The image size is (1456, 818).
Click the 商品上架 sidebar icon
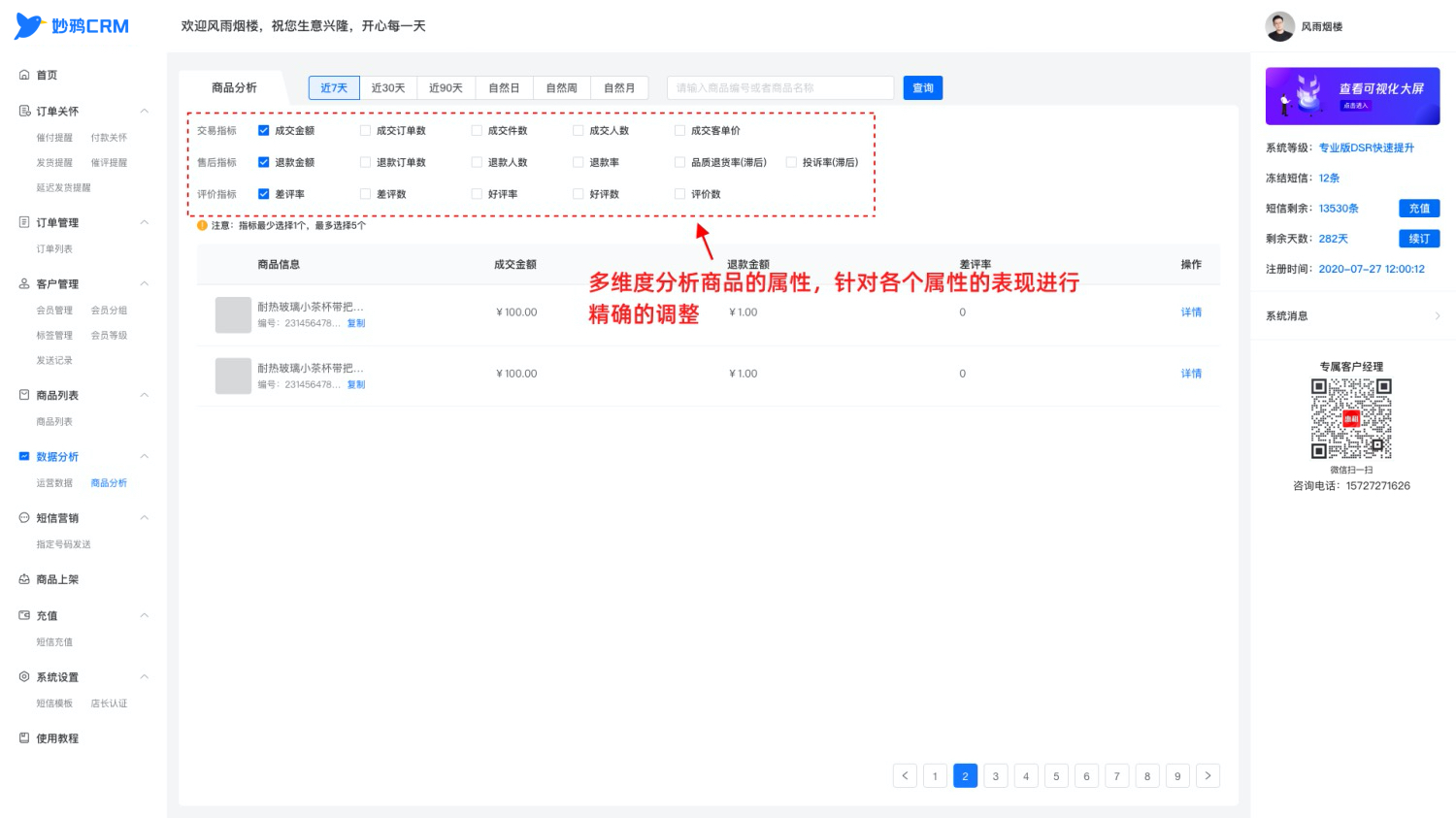point(24,579)
